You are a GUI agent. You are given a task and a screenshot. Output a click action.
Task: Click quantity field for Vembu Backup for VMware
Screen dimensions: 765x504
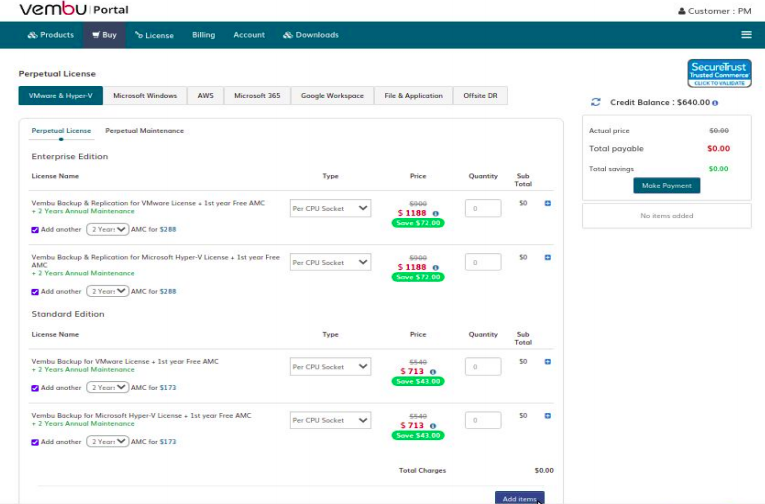[483, 367]
